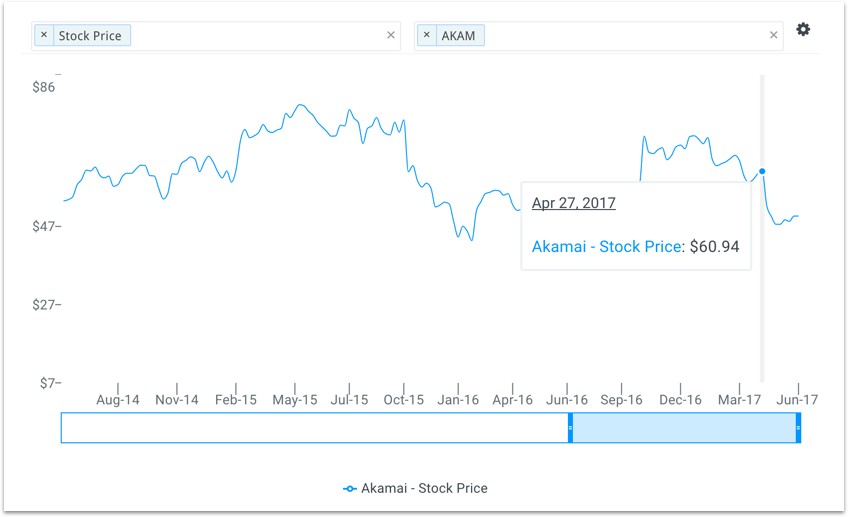Grab the left handle of the range selector
Screen dimensions: 848x517
point(570,427)
